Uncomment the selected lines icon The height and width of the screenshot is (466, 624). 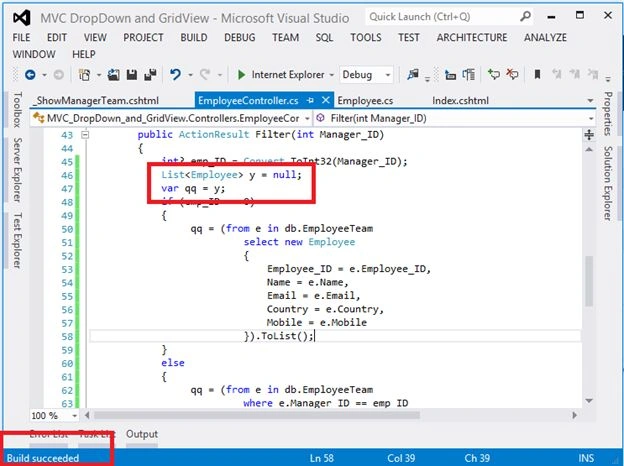pos(512,74)
